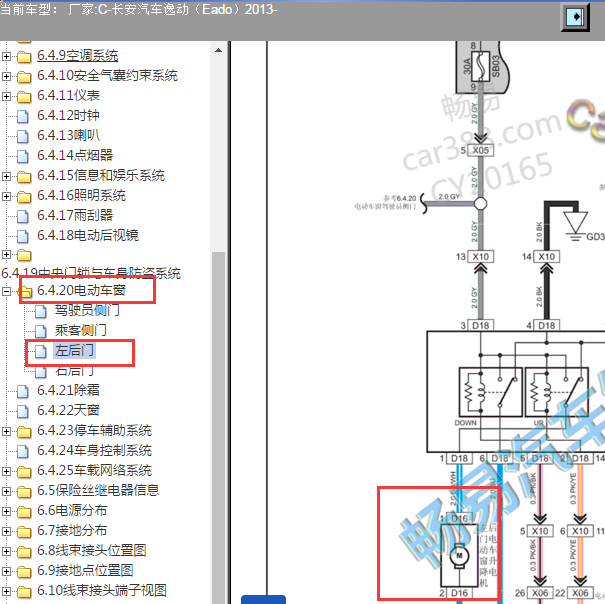Select the 6.4.11仪表 entry
This screenshot has width=605, height=604.
point(68,96)
